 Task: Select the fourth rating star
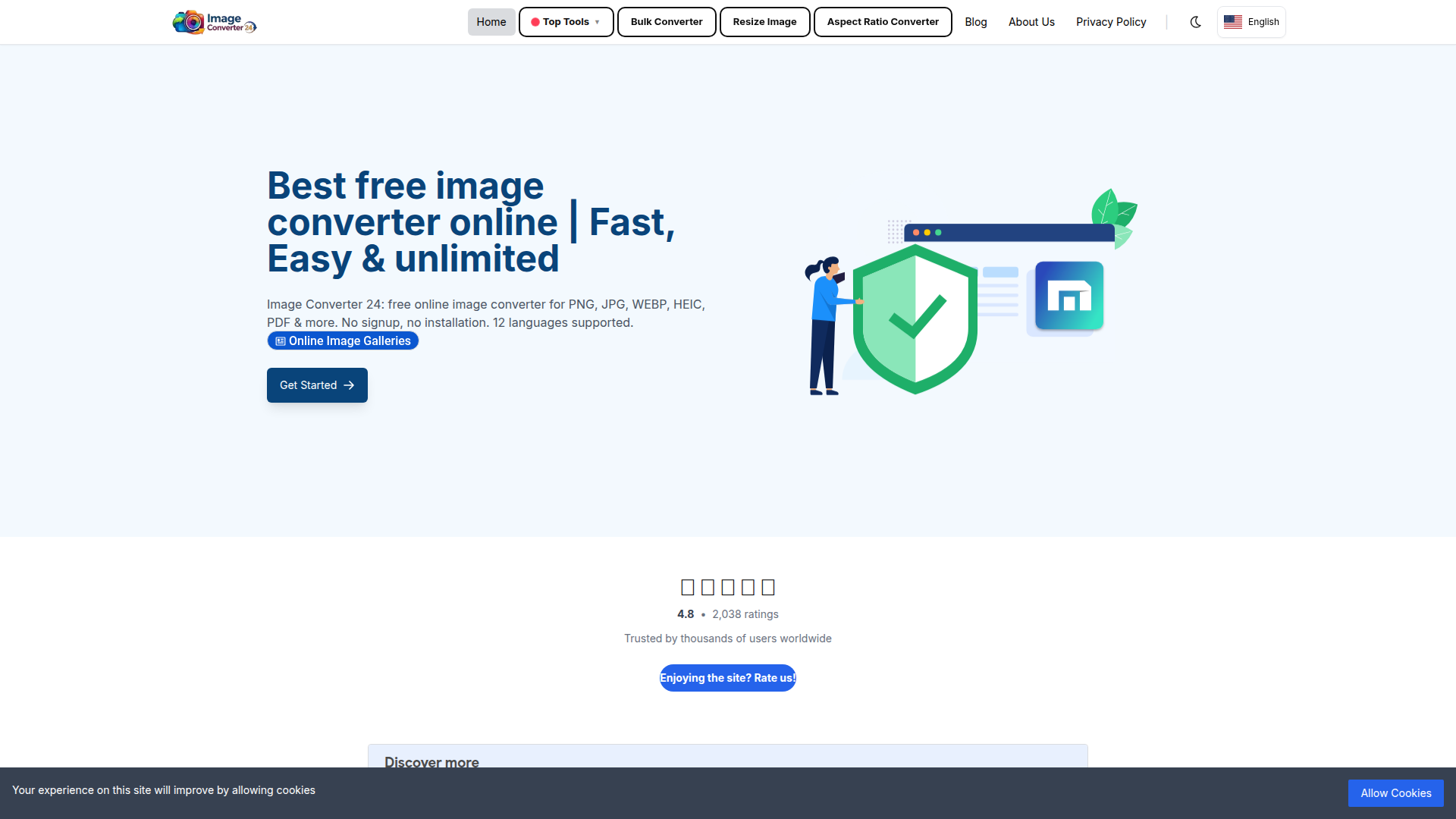click(748, 587)
